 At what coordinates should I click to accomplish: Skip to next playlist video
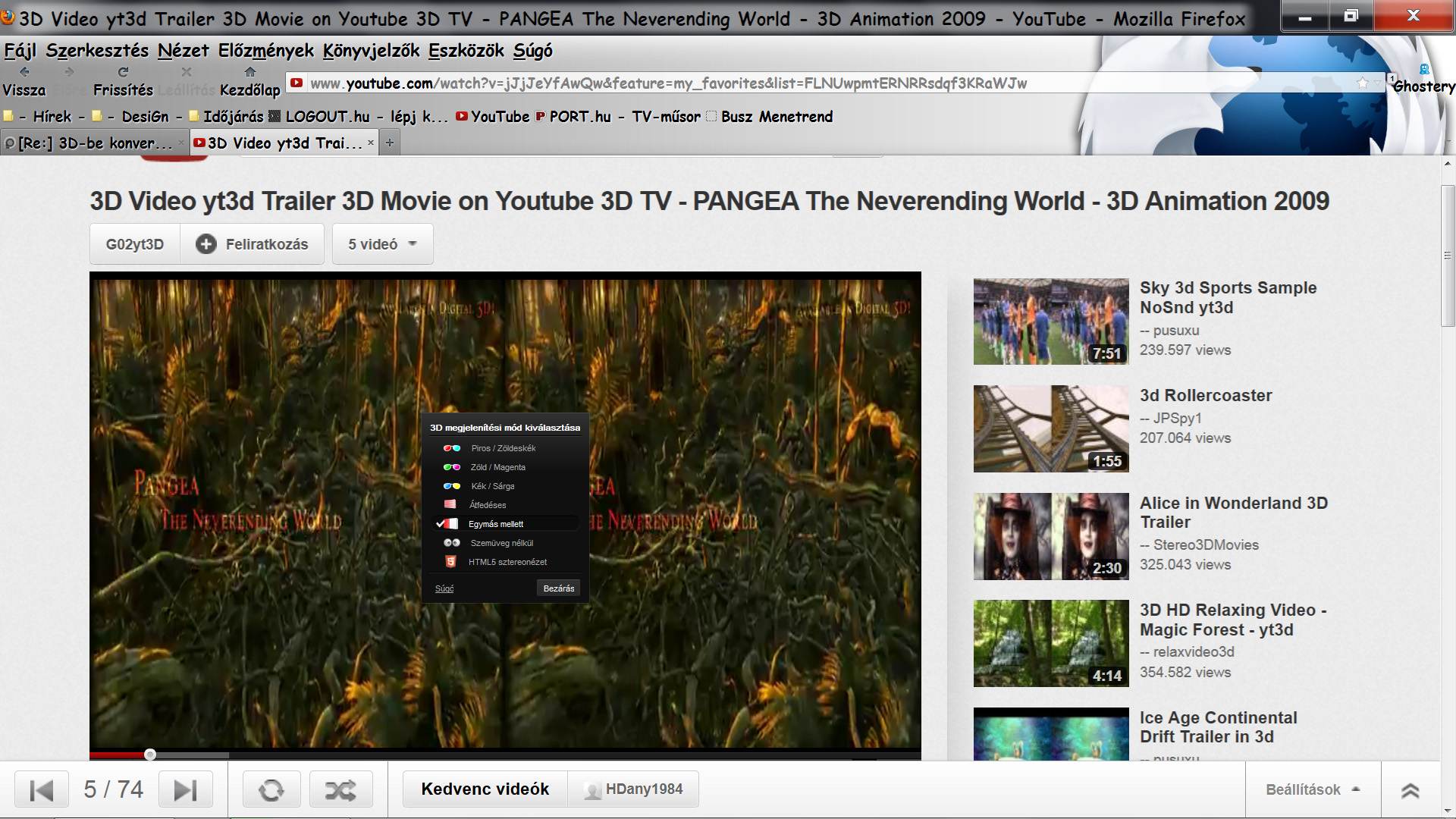pos(186,790)
